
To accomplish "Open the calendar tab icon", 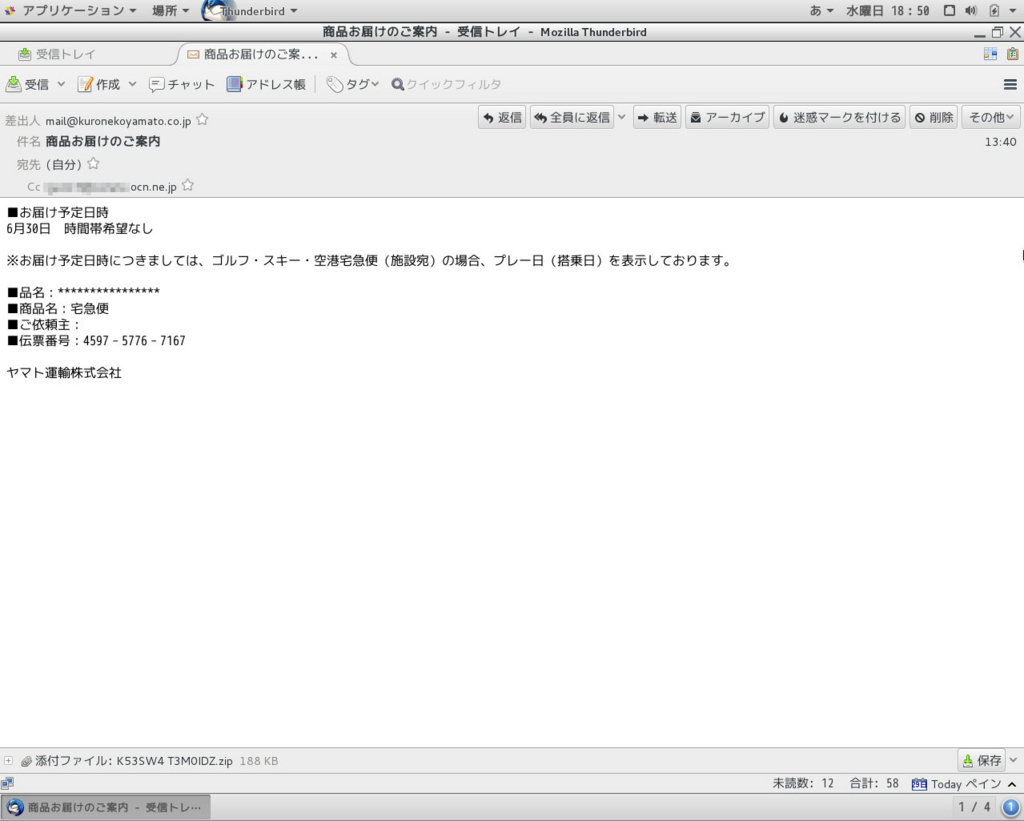I will pyautogui.click(x=990, y=54).
